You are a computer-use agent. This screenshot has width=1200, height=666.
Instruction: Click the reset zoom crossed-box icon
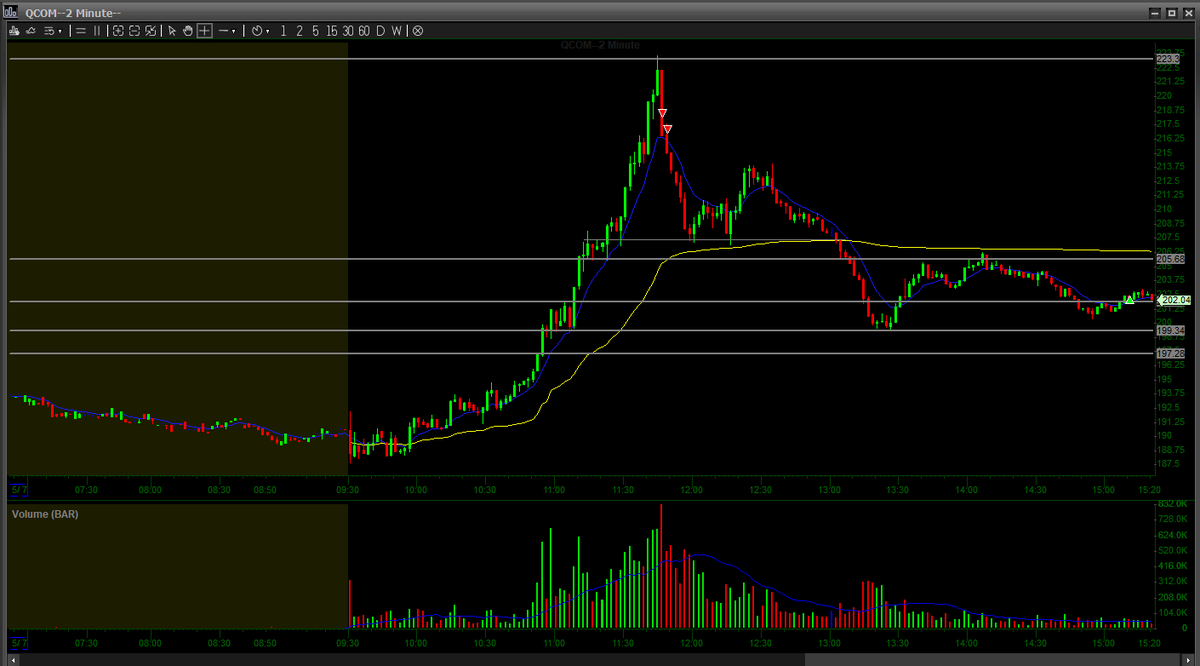150,31
